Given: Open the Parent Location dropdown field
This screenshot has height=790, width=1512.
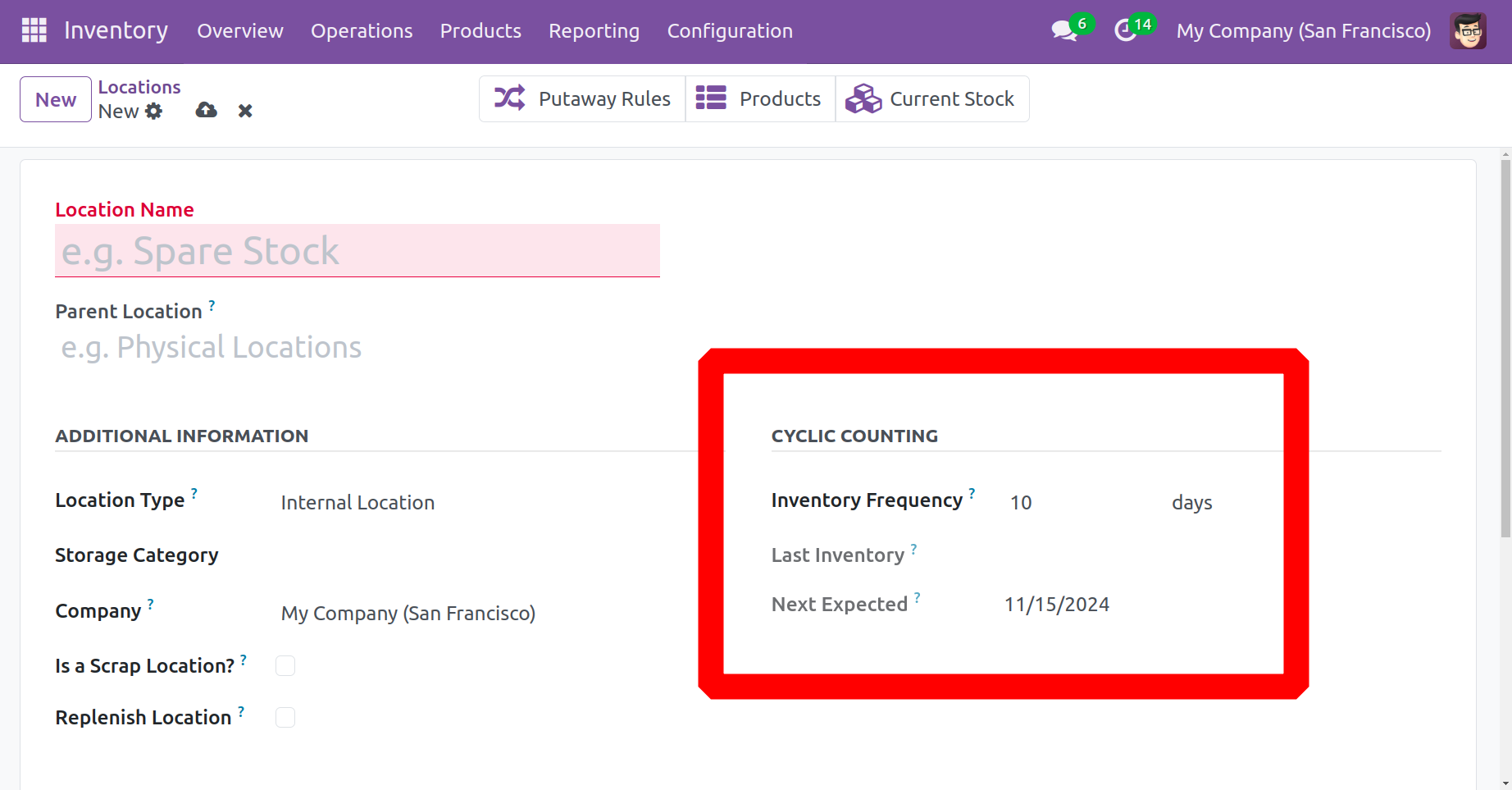Looking at the screenshot, I should [x=358, y=347].
